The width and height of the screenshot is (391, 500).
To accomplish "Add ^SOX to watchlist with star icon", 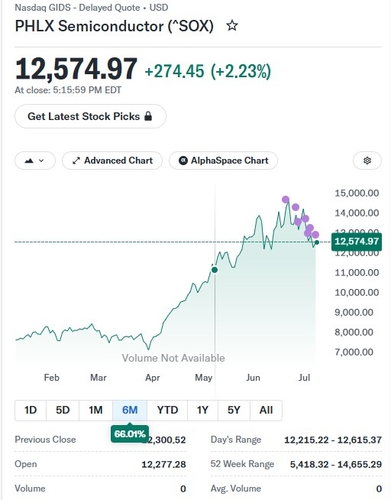I will [232, 26].
